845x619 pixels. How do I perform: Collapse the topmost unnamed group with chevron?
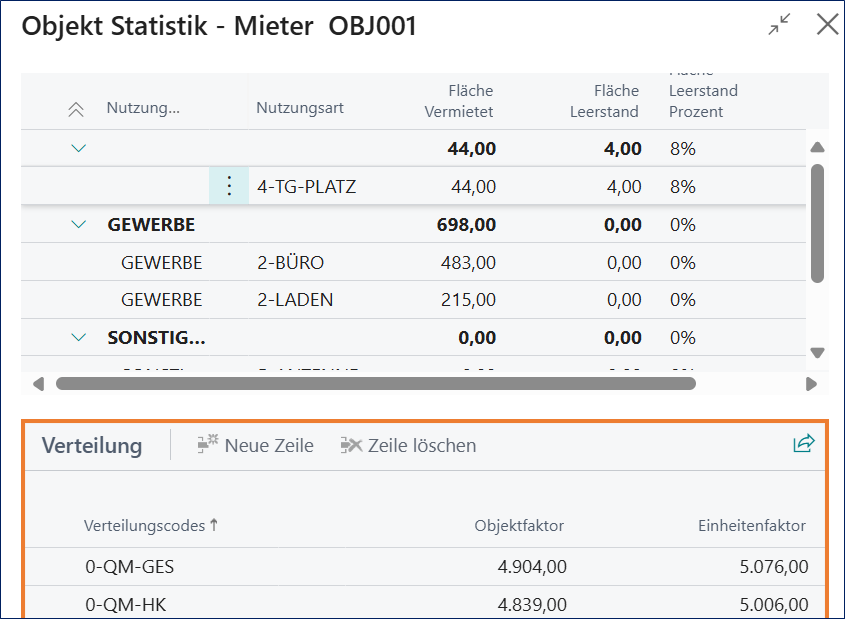pyautogui.click(x=78, y=147)
